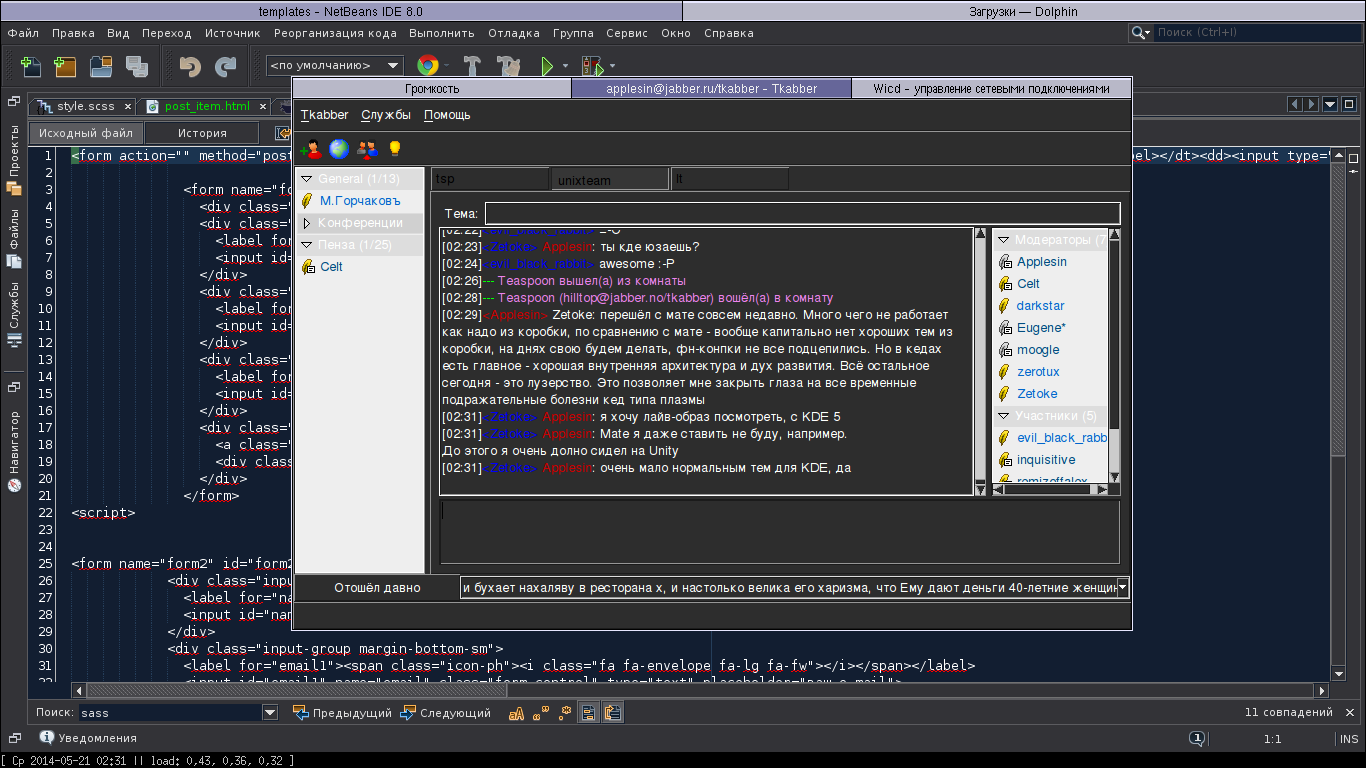Click the join conference people icon in Tkabber

[367, 149]
